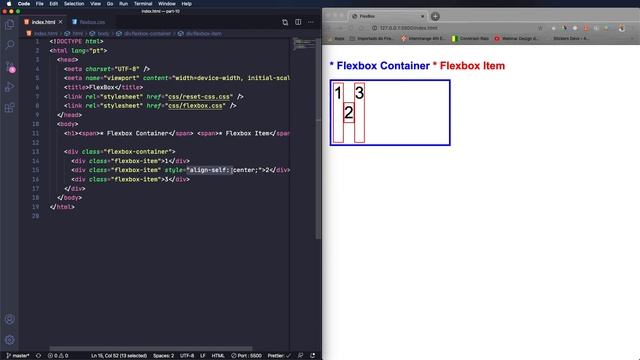The image size is (640, 360).
Task: Open the Edit menu
Action: point(53,4)
